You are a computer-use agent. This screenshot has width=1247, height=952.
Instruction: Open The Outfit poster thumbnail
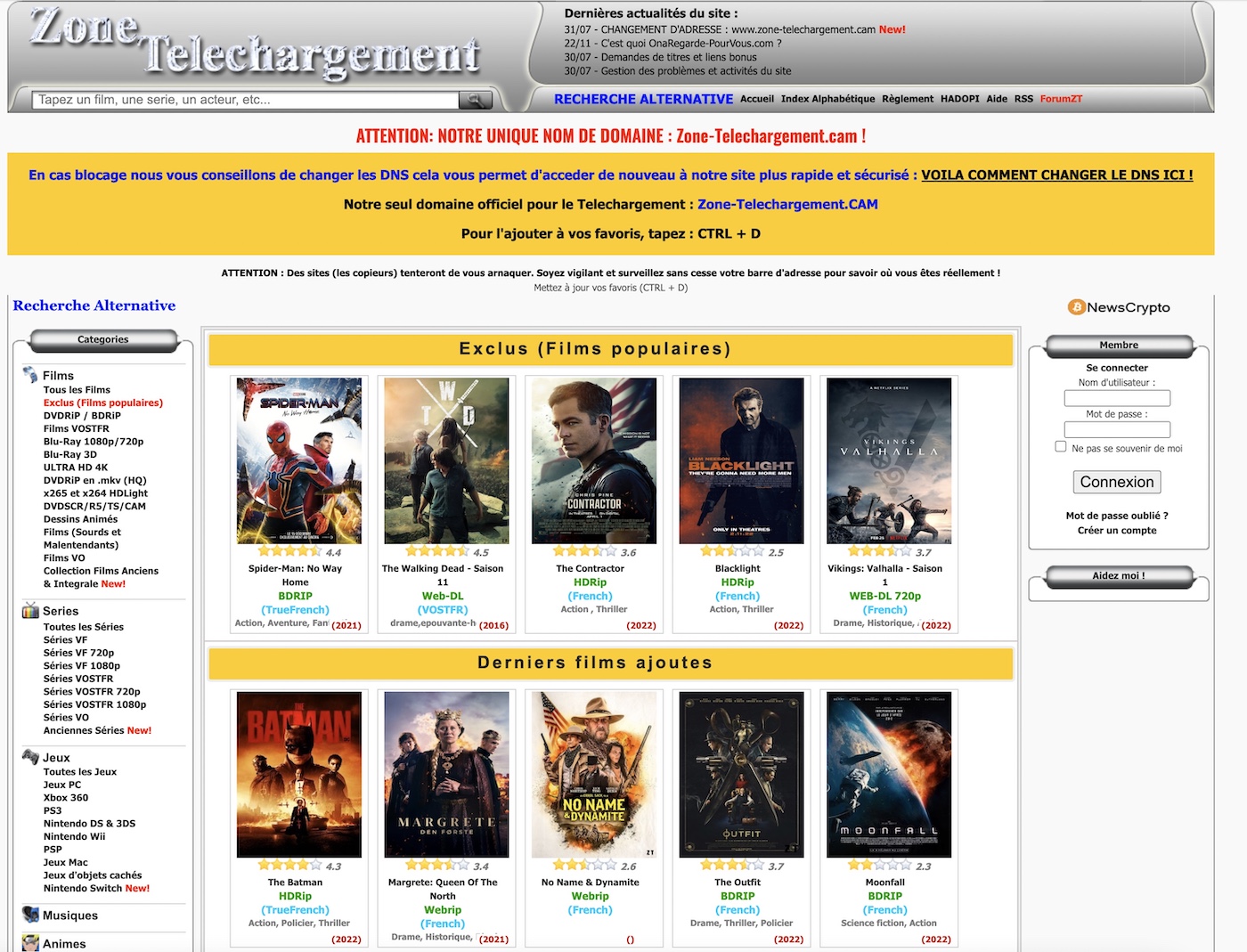pos(741,774)
